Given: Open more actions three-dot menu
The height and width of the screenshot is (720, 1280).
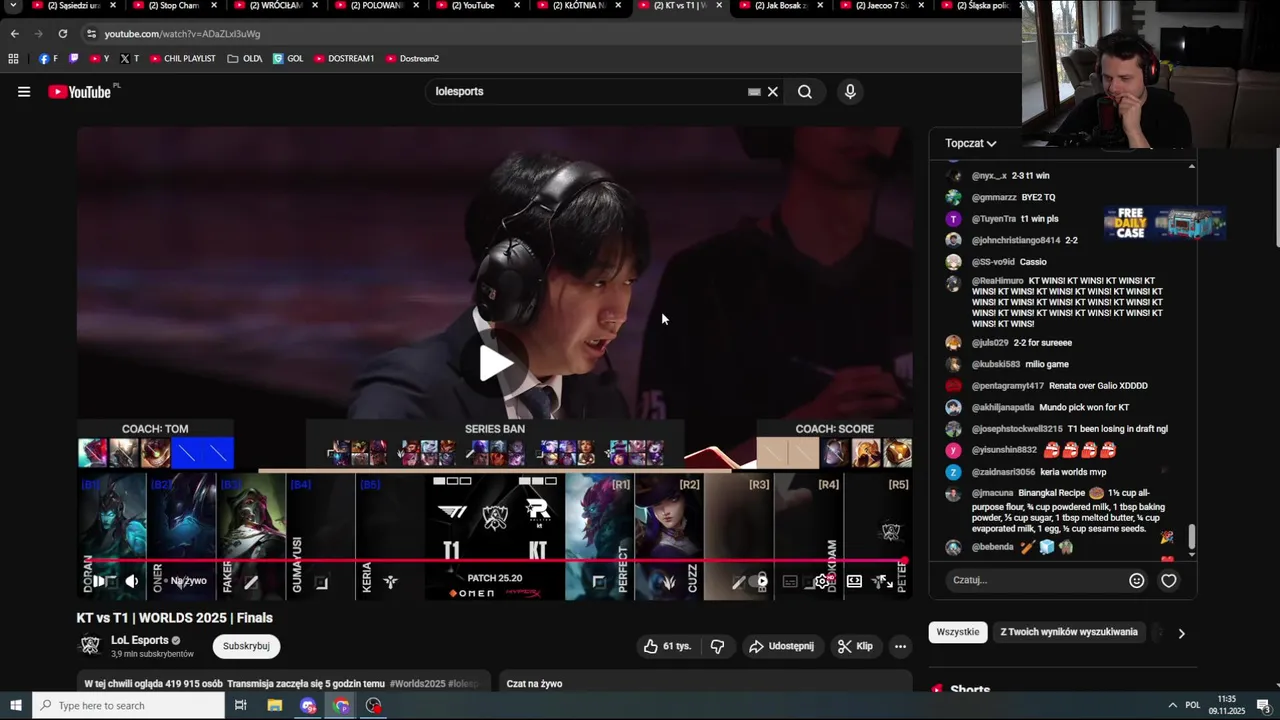Looking at the screenshot, I should [900, 646].
